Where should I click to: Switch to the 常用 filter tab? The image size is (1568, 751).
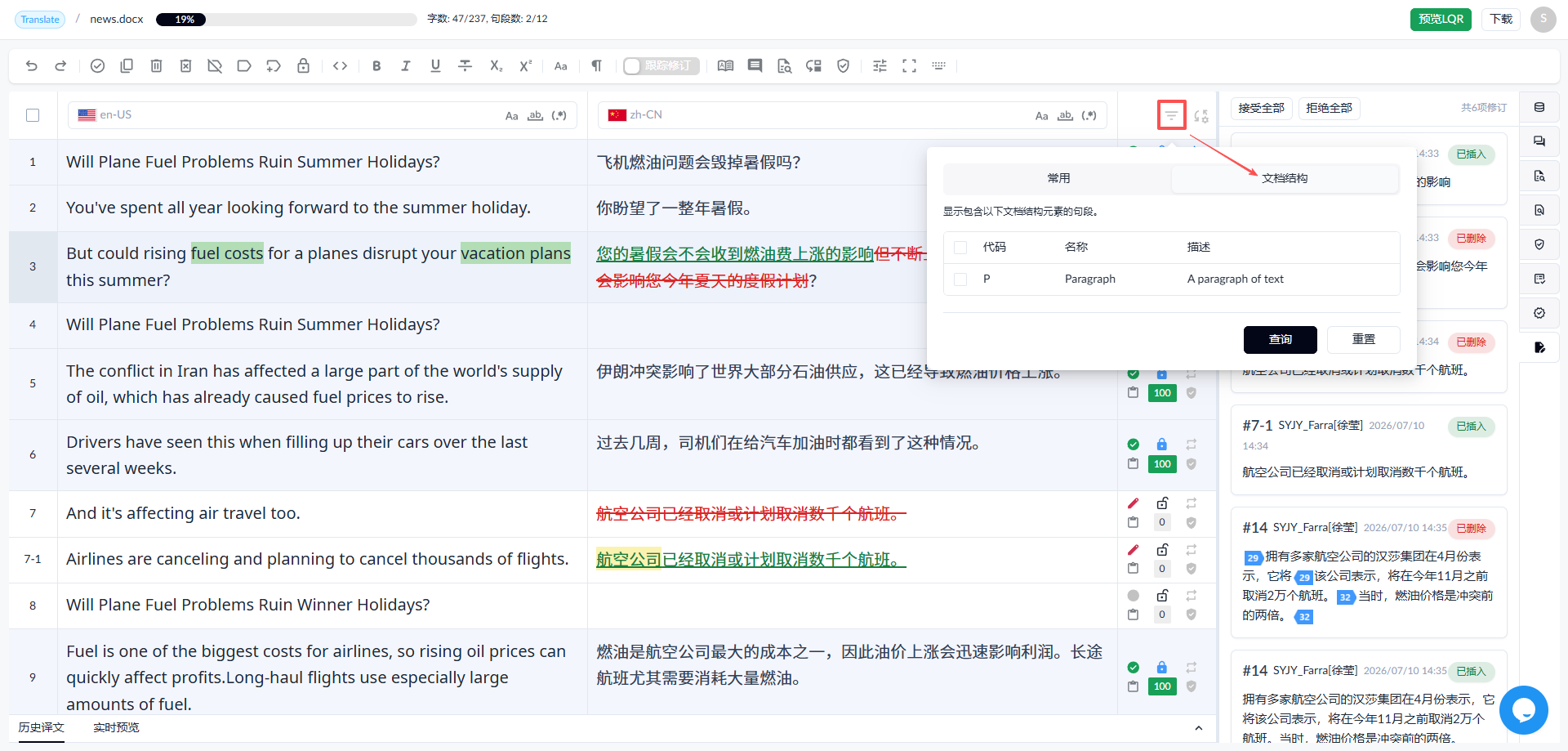(1058, 178)
